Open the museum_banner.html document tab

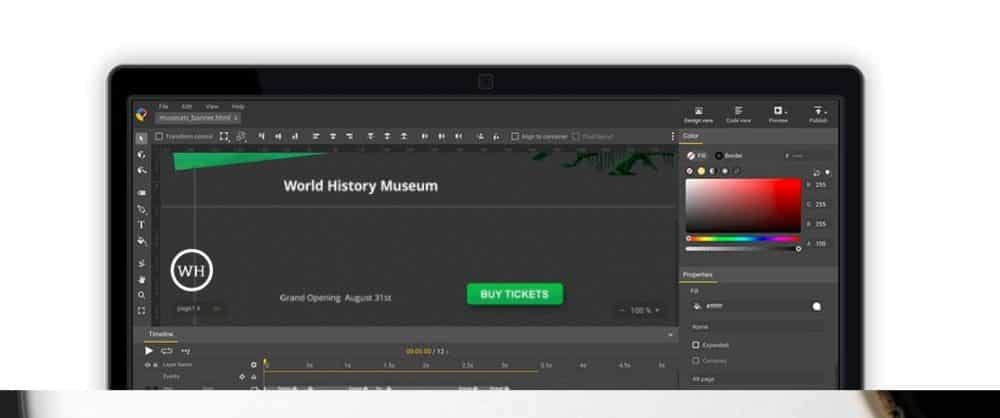193,118
